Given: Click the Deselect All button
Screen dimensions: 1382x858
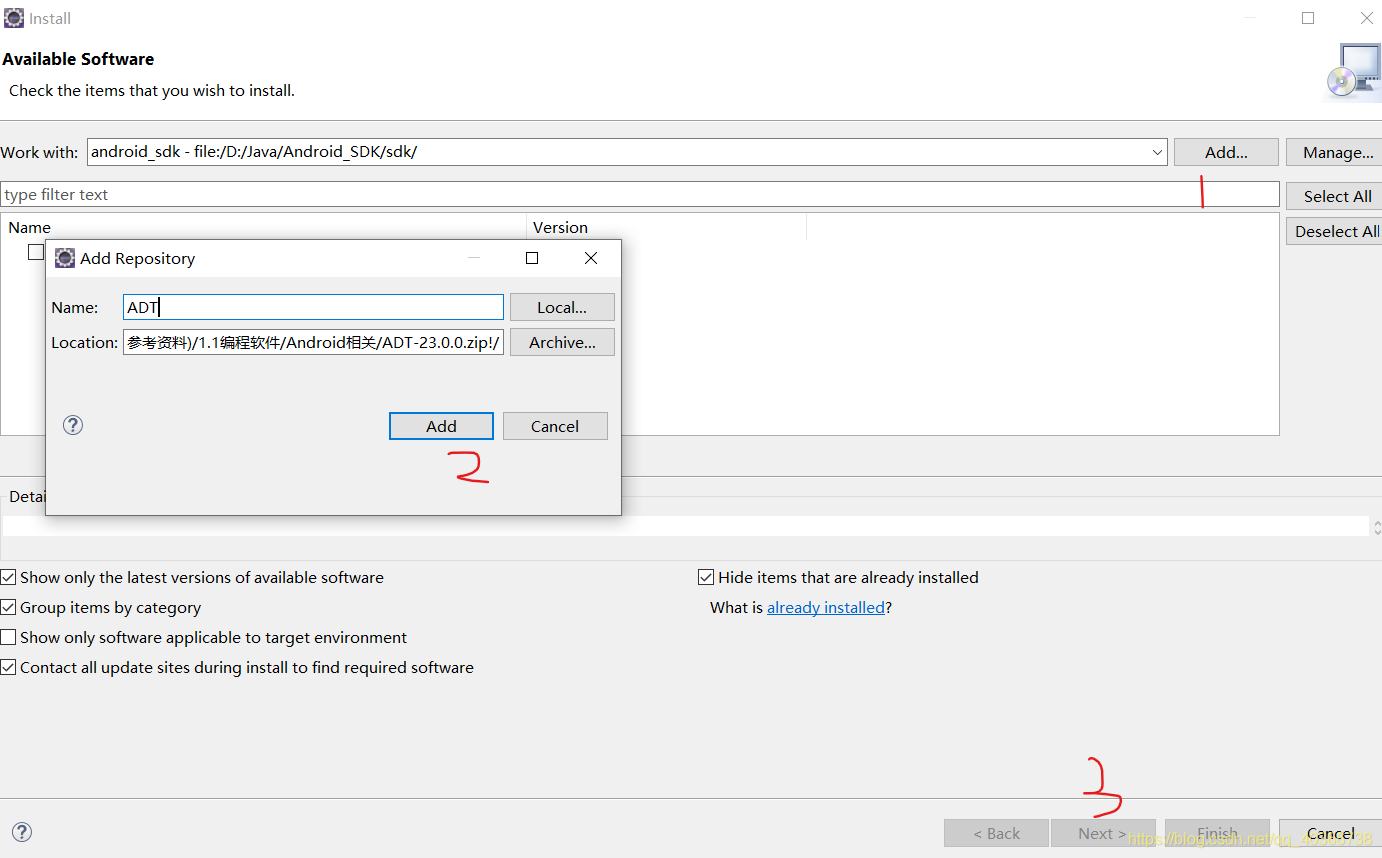Looking at the screenshot, I should [x=1335, y=231].
